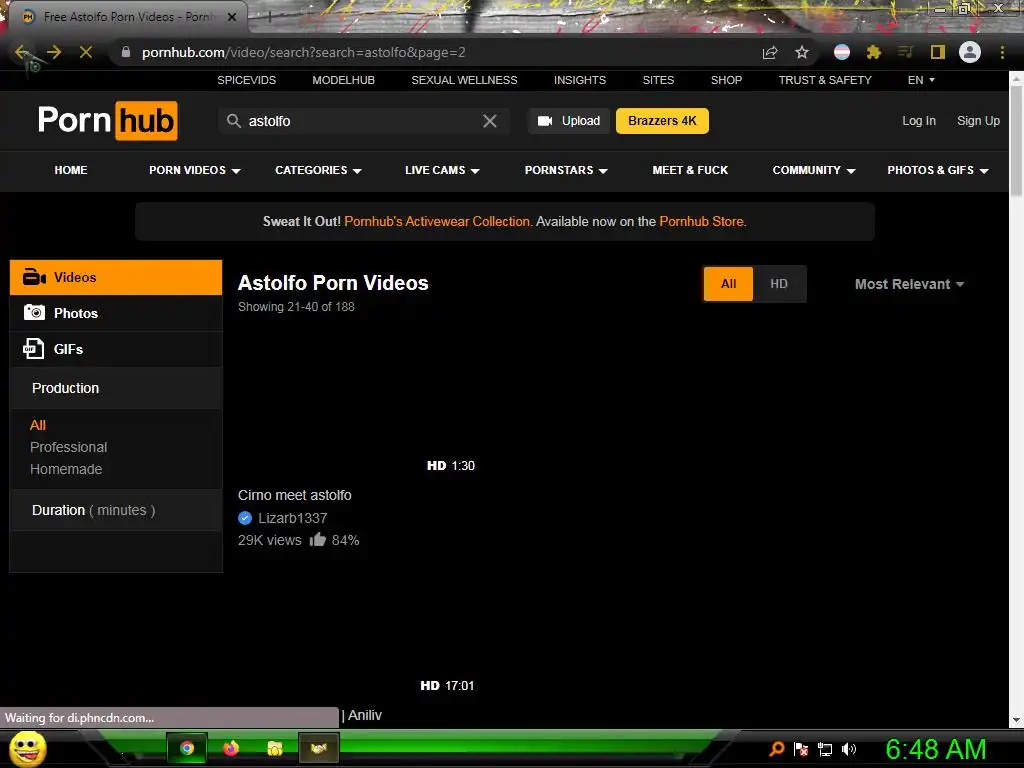Open the Activewear Collection link
This screenshot has width=1024, height=768.
coord(438,221)
